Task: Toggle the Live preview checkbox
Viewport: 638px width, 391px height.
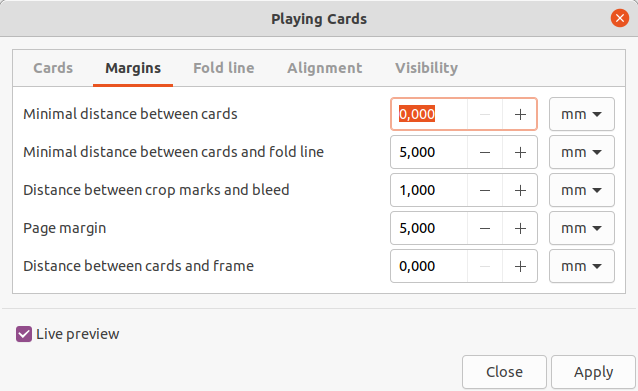Action: pos(24,334)
